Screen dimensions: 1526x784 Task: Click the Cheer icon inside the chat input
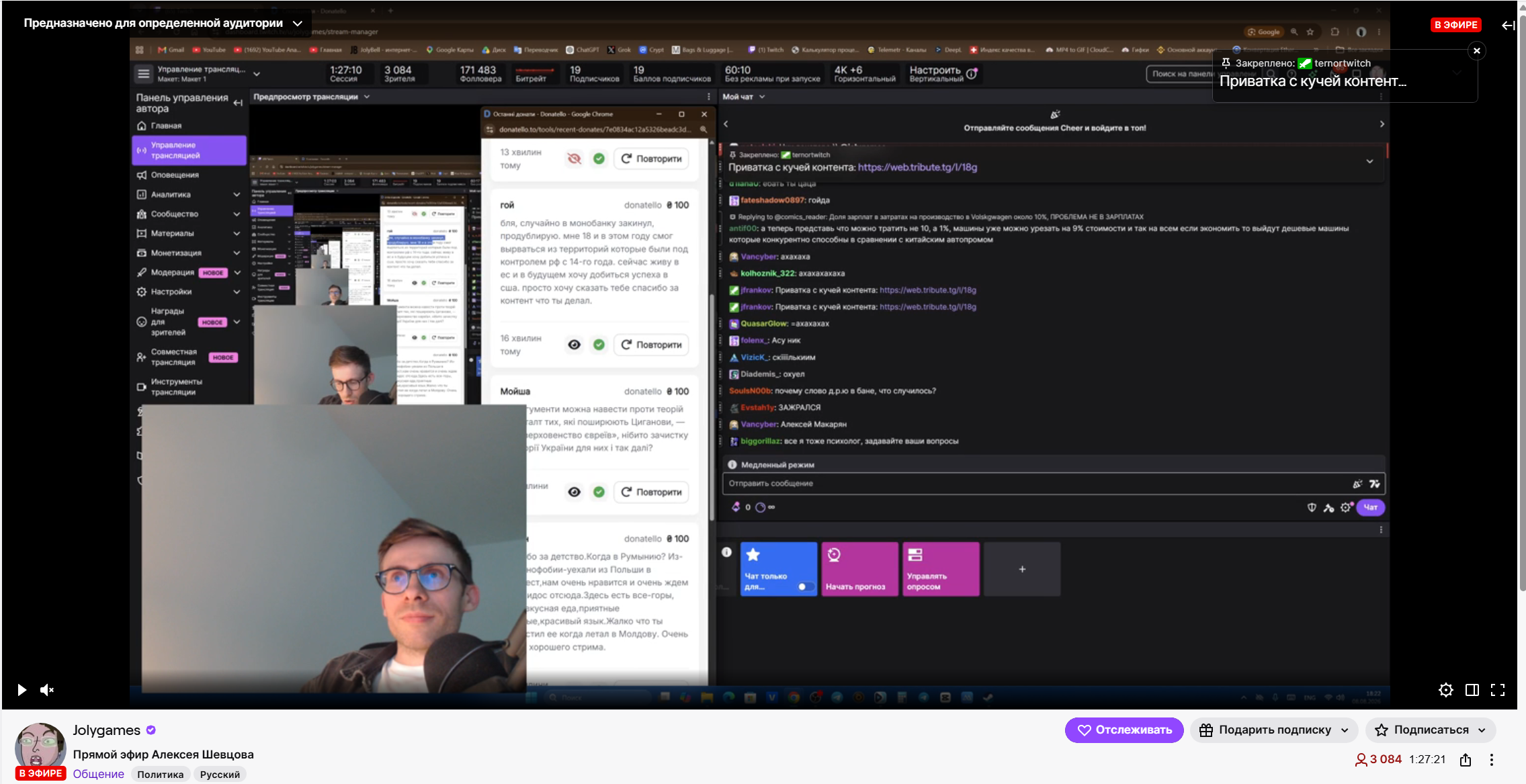pos(1357,484)
